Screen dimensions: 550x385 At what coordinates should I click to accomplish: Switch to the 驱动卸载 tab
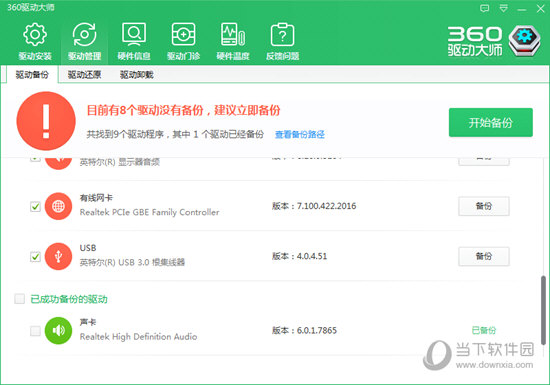136,75
